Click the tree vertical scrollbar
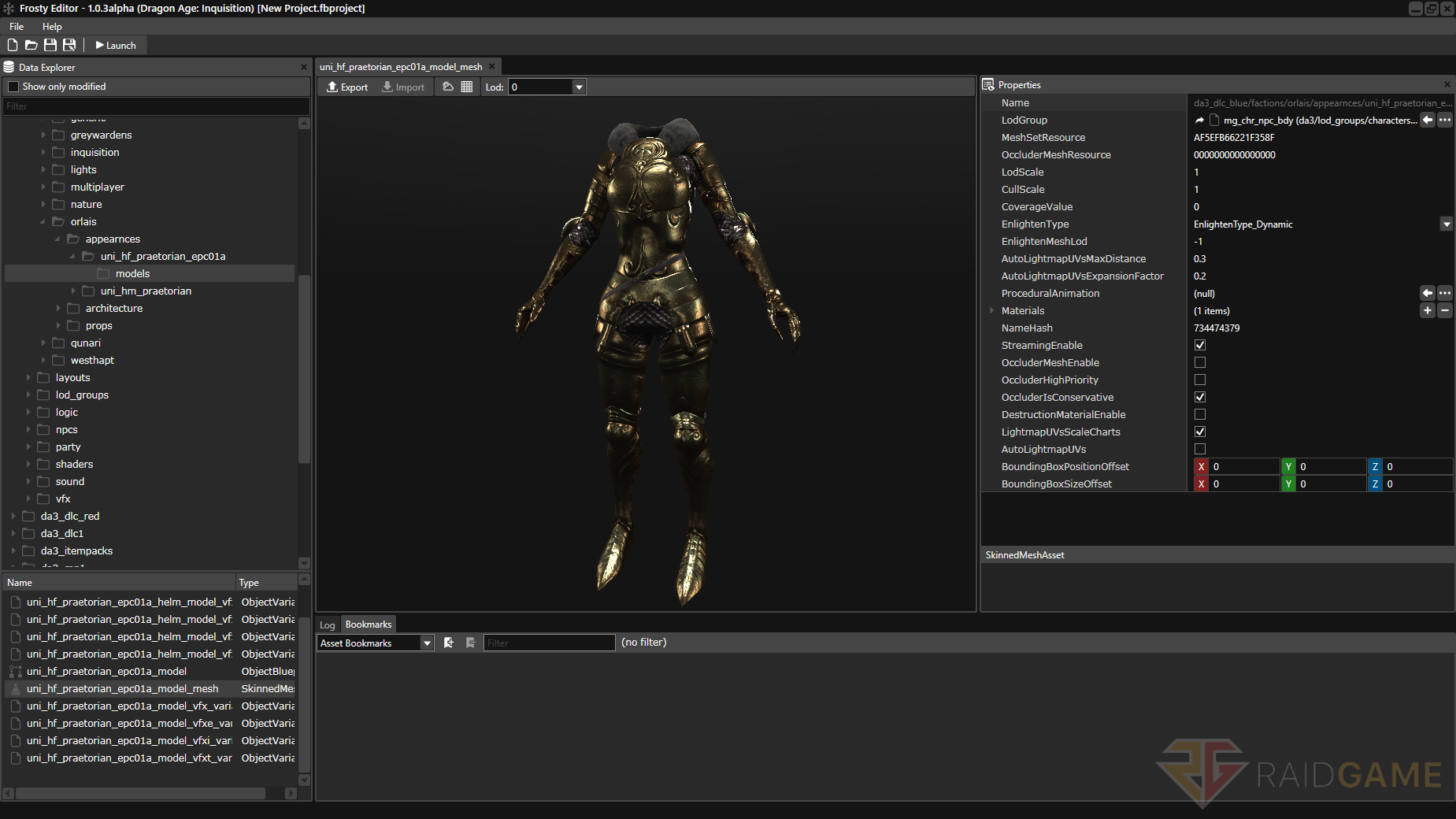The width and height of the screenshot is (1456, 819). (x=304, y=370)
